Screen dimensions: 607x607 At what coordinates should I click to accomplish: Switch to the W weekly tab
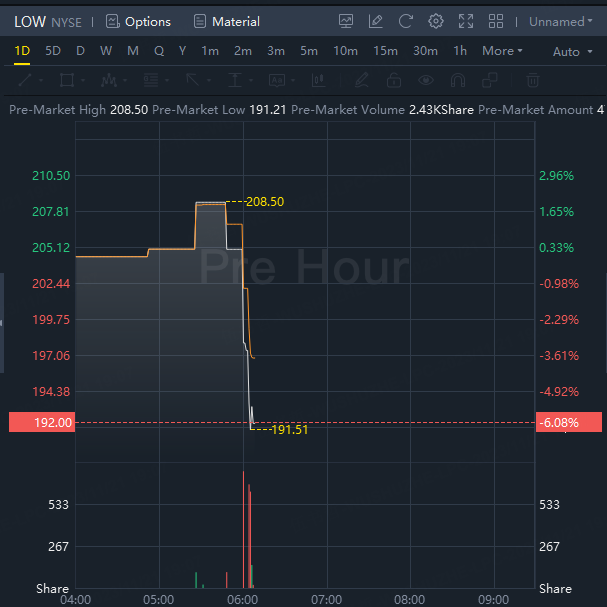[x=106, y=51]
